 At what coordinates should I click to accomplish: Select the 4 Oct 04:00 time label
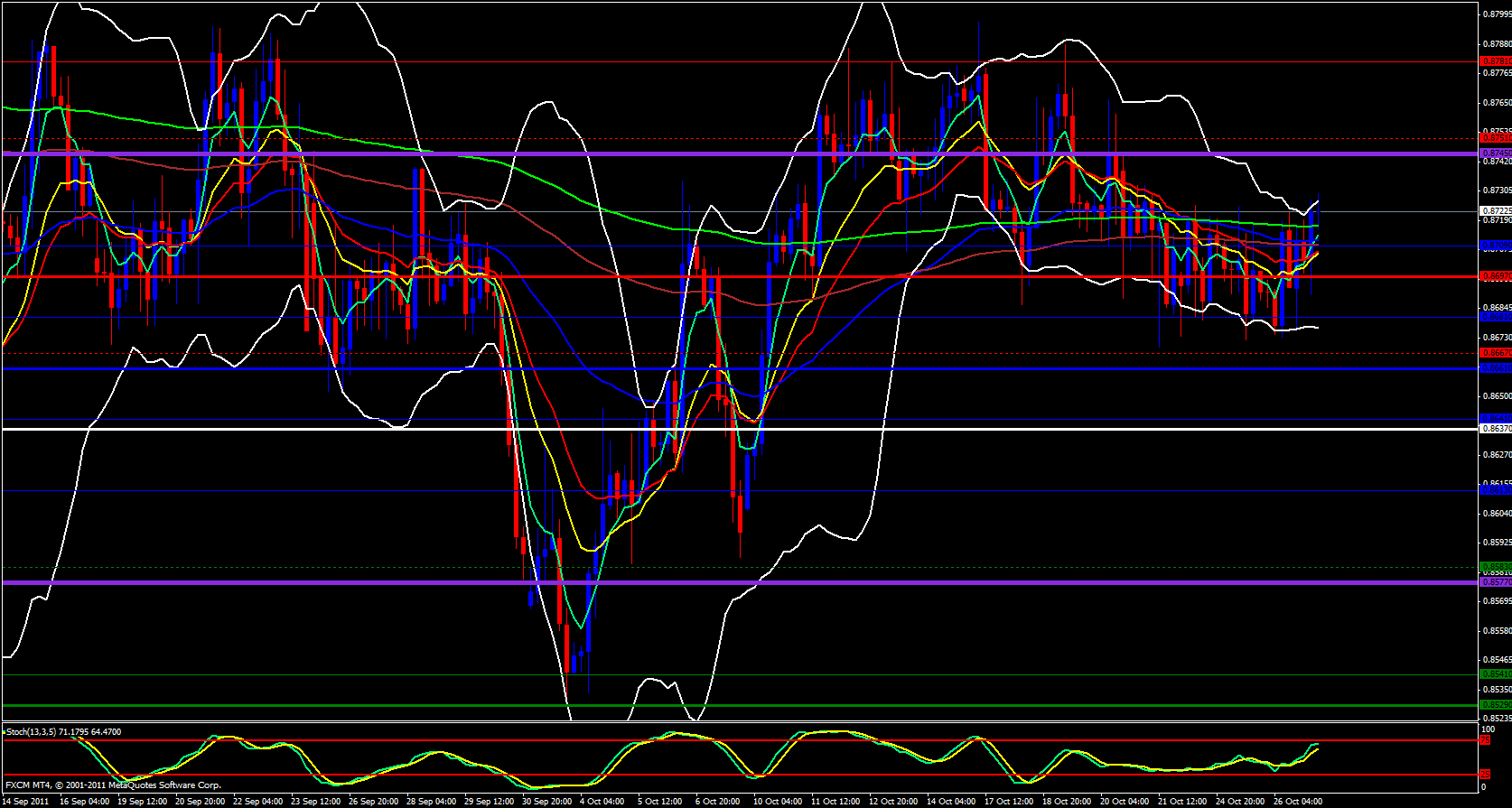[x=602, y=802]
